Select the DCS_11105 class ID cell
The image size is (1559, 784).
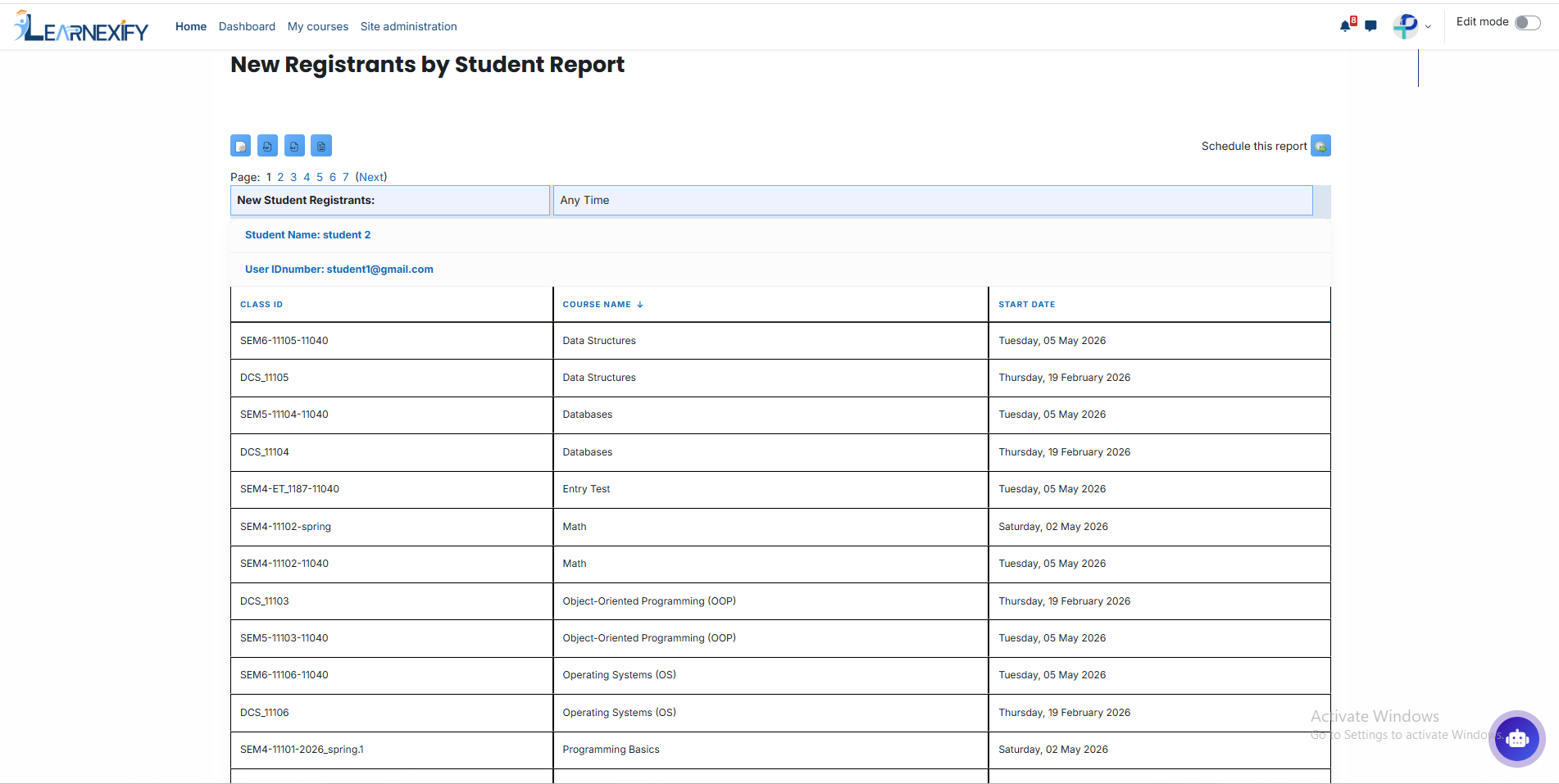tap(392, 378)
